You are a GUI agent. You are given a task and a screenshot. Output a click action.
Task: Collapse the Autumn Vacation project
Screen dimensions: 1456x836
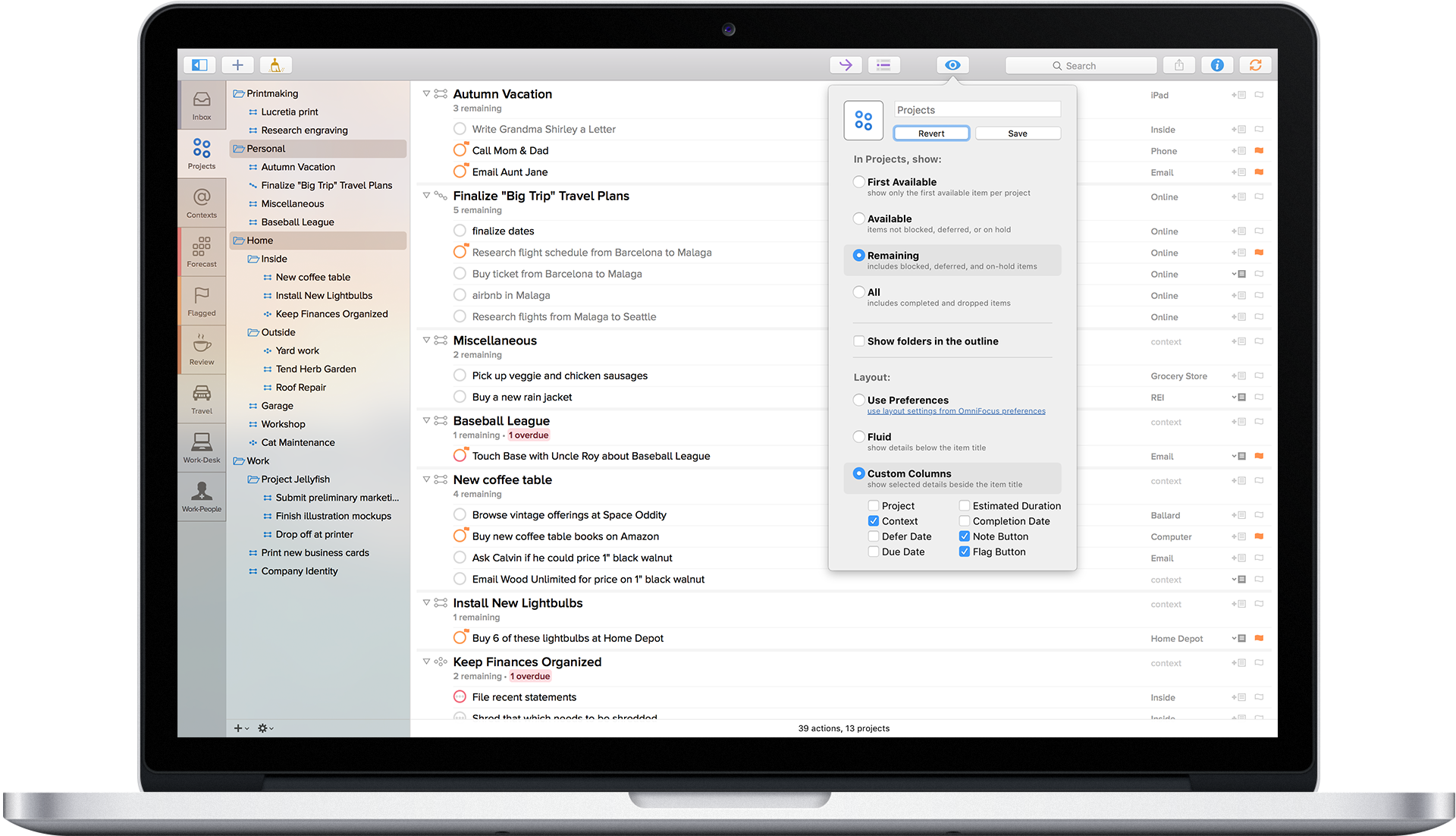[x=426, y=94]
